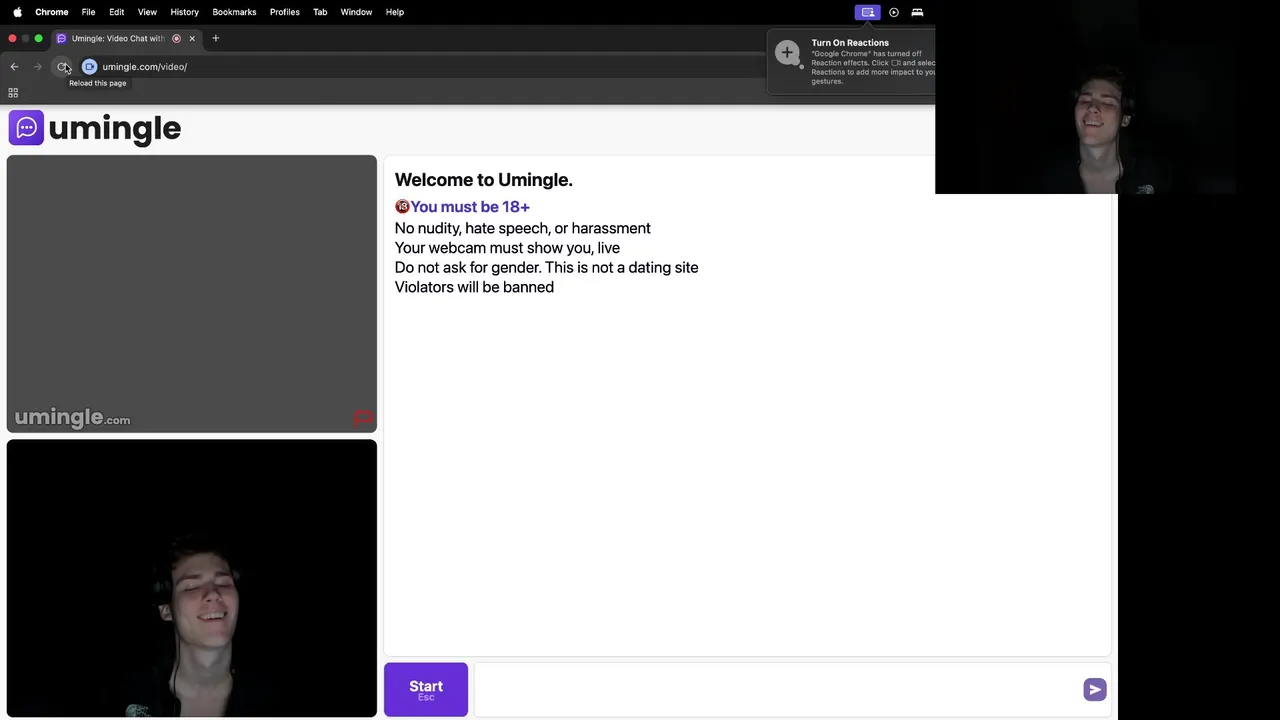The image size is (1280, 720).
Task: Click the Umingle chat bubble logo icon
Action: [x=26, y=128]
